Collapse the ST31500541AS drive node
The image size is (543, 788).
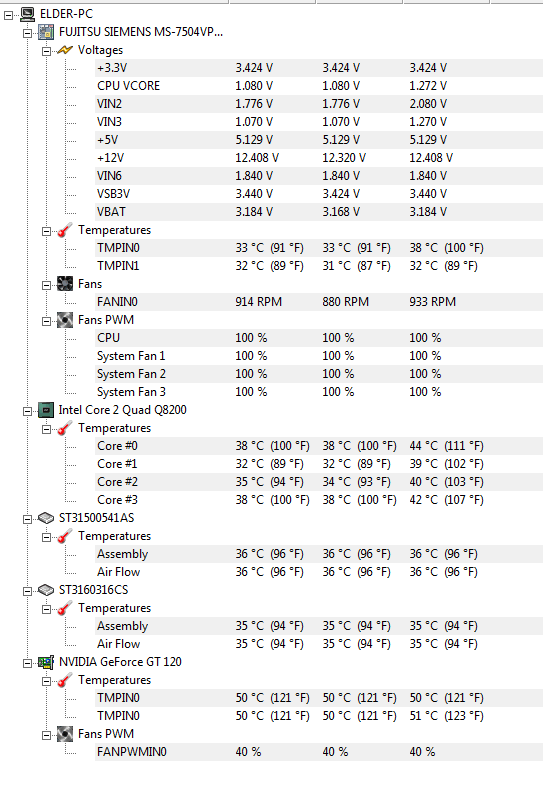(x=27, y=519)
